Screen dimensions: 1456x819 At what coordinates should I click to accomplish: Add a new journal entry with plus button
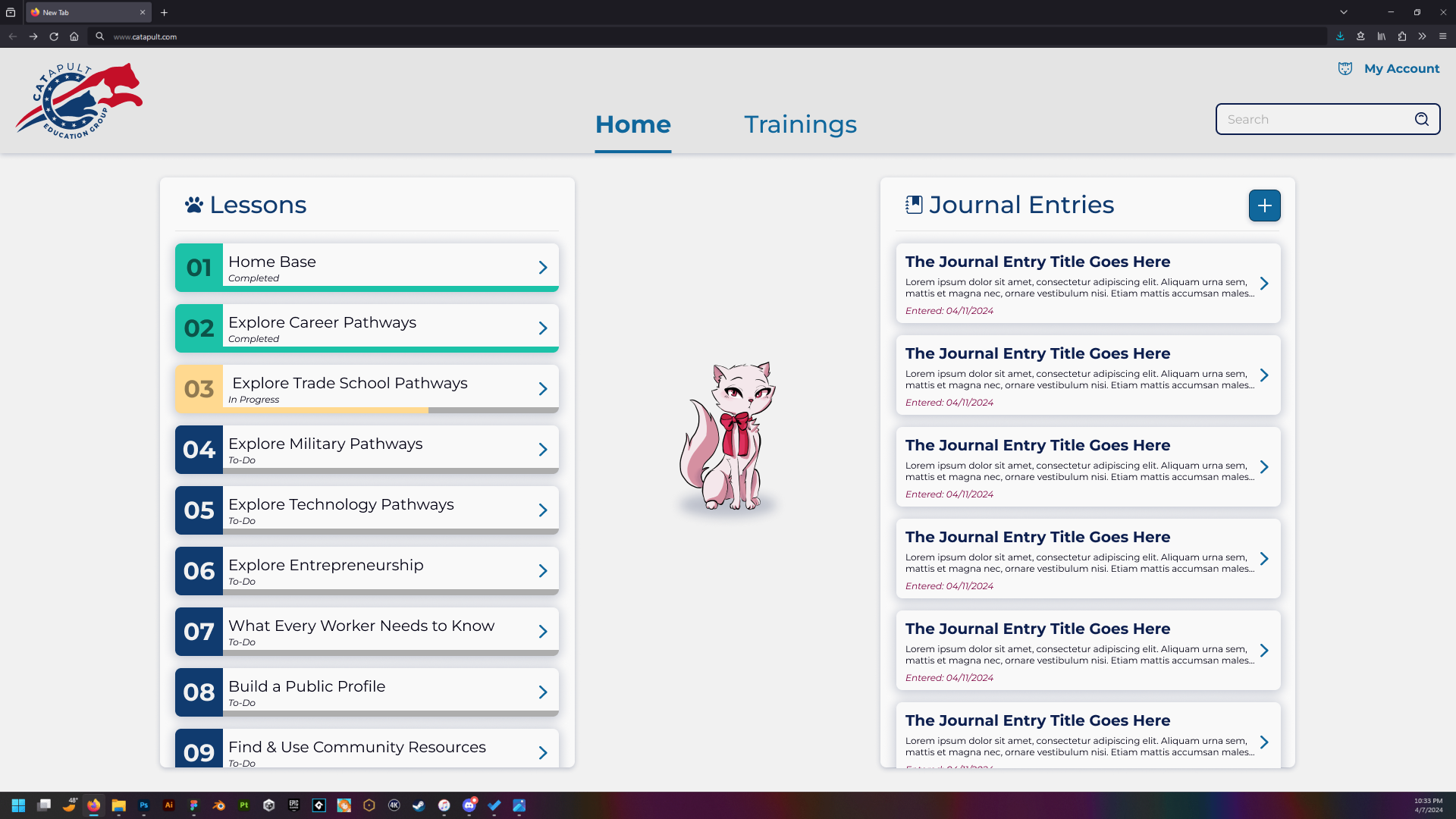click(1264, 206)
